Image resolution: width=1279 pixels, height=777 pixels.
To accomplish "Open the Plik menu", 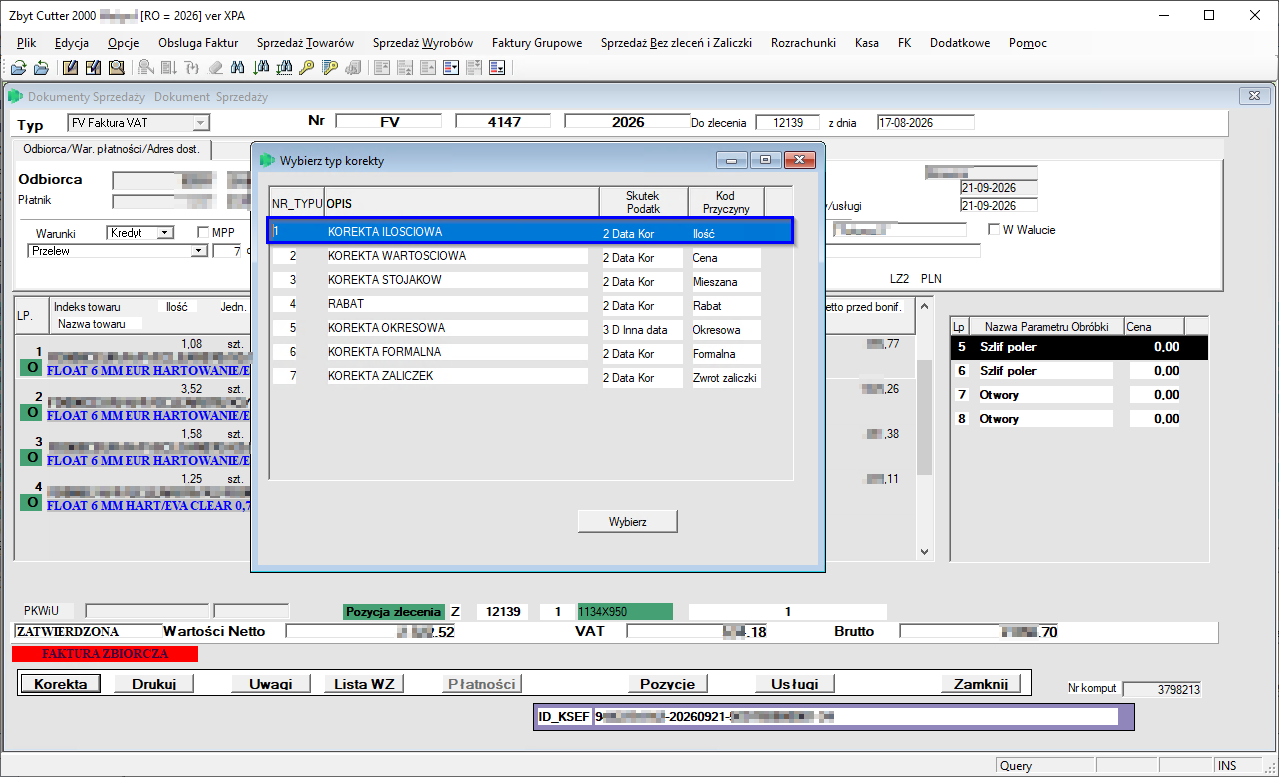I will tap(27, 43).
